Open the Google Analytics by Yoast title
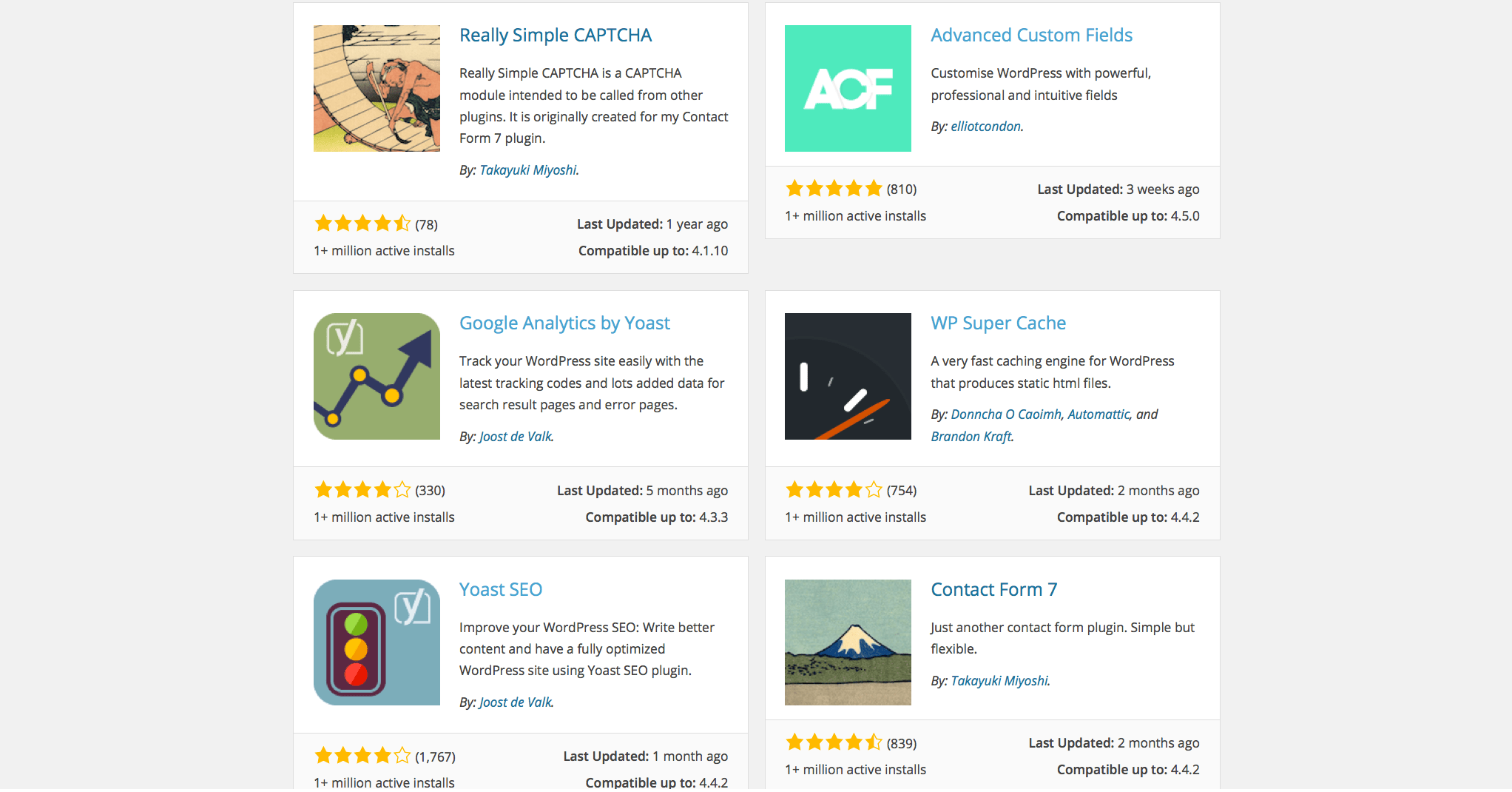The image size is (1512, 792). pyautogui.click(x=564, y=323)
